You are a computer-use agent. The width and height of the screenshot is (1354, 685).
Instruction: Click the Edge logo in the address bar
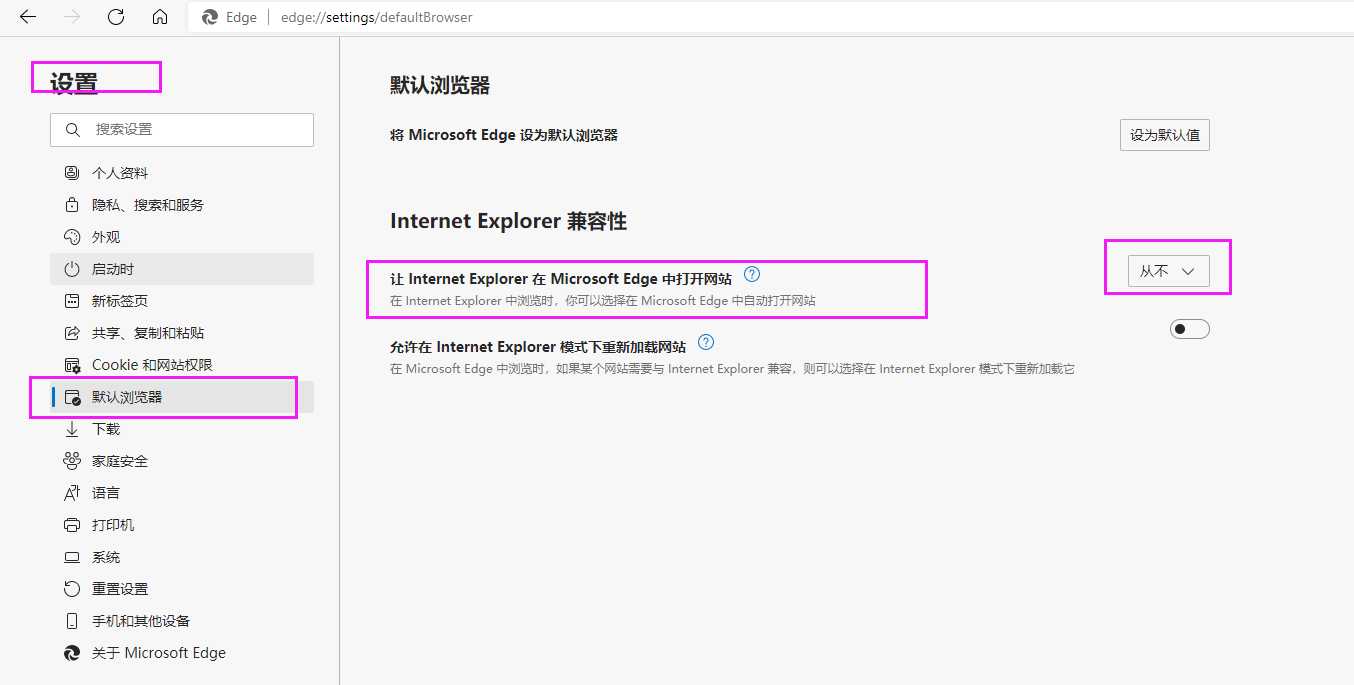click(210, 17)
